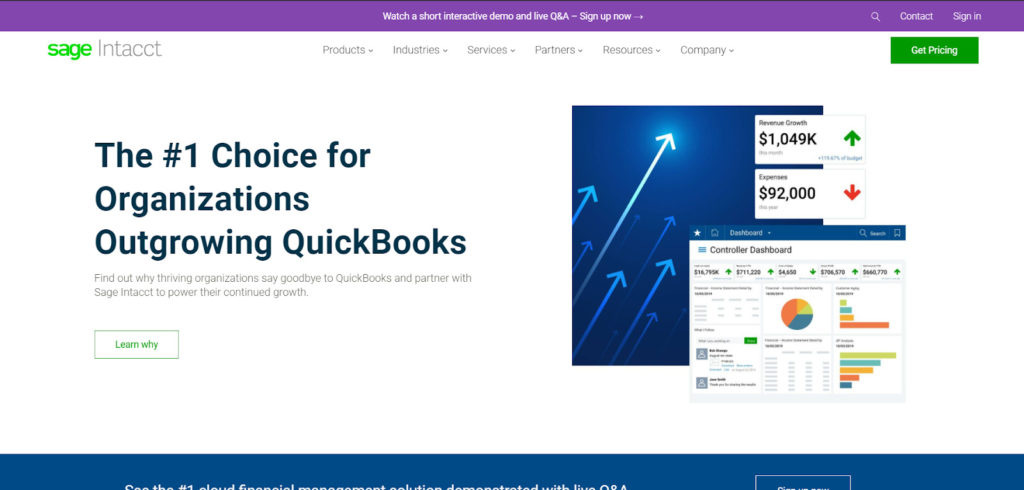The image size is (1024, 490).
Task: Expand the Industries menu
Action: coord(420,50)
